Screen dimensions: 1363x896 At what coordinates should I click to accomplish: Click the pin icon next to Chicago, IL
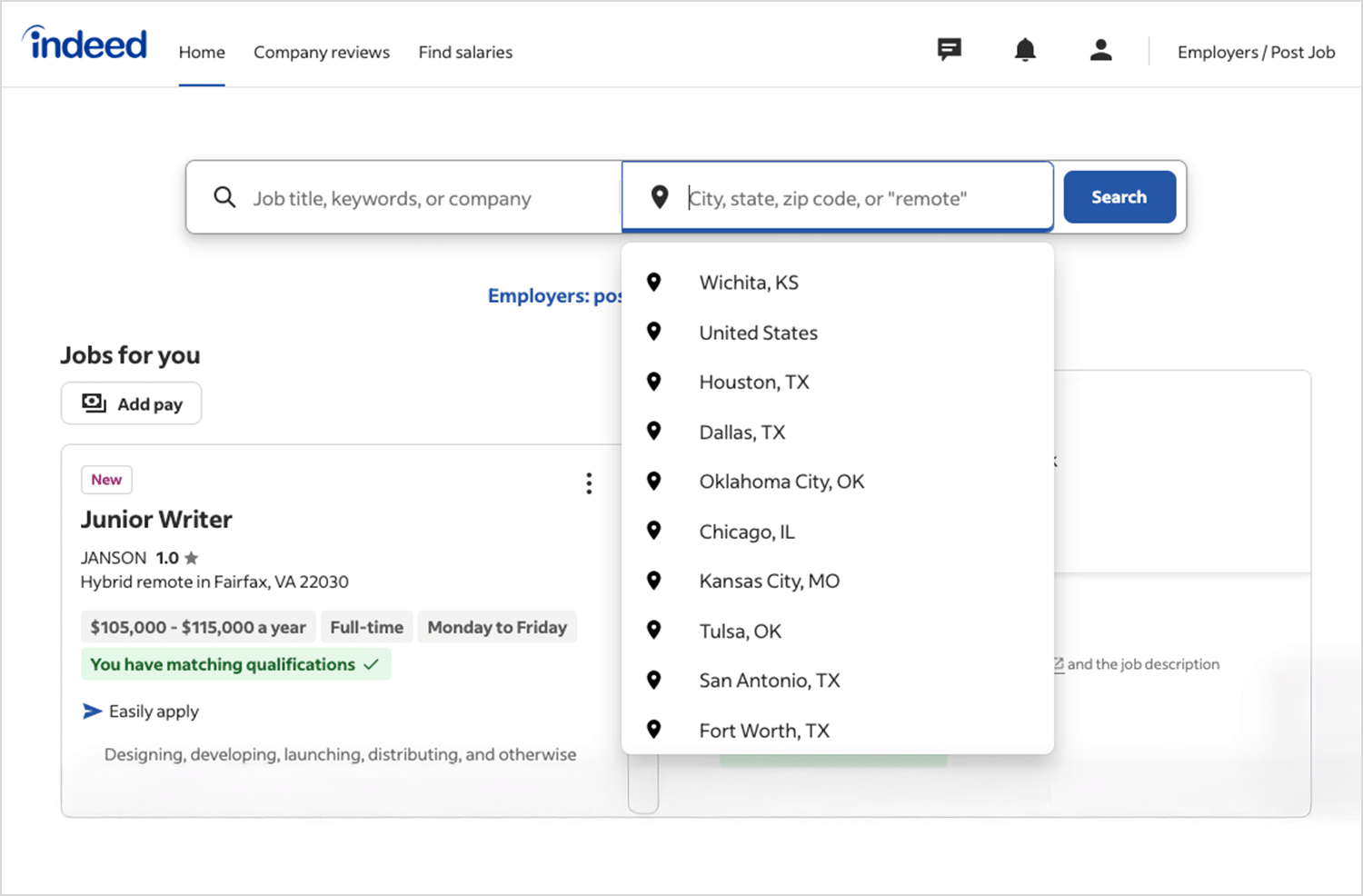click(653, 531)
